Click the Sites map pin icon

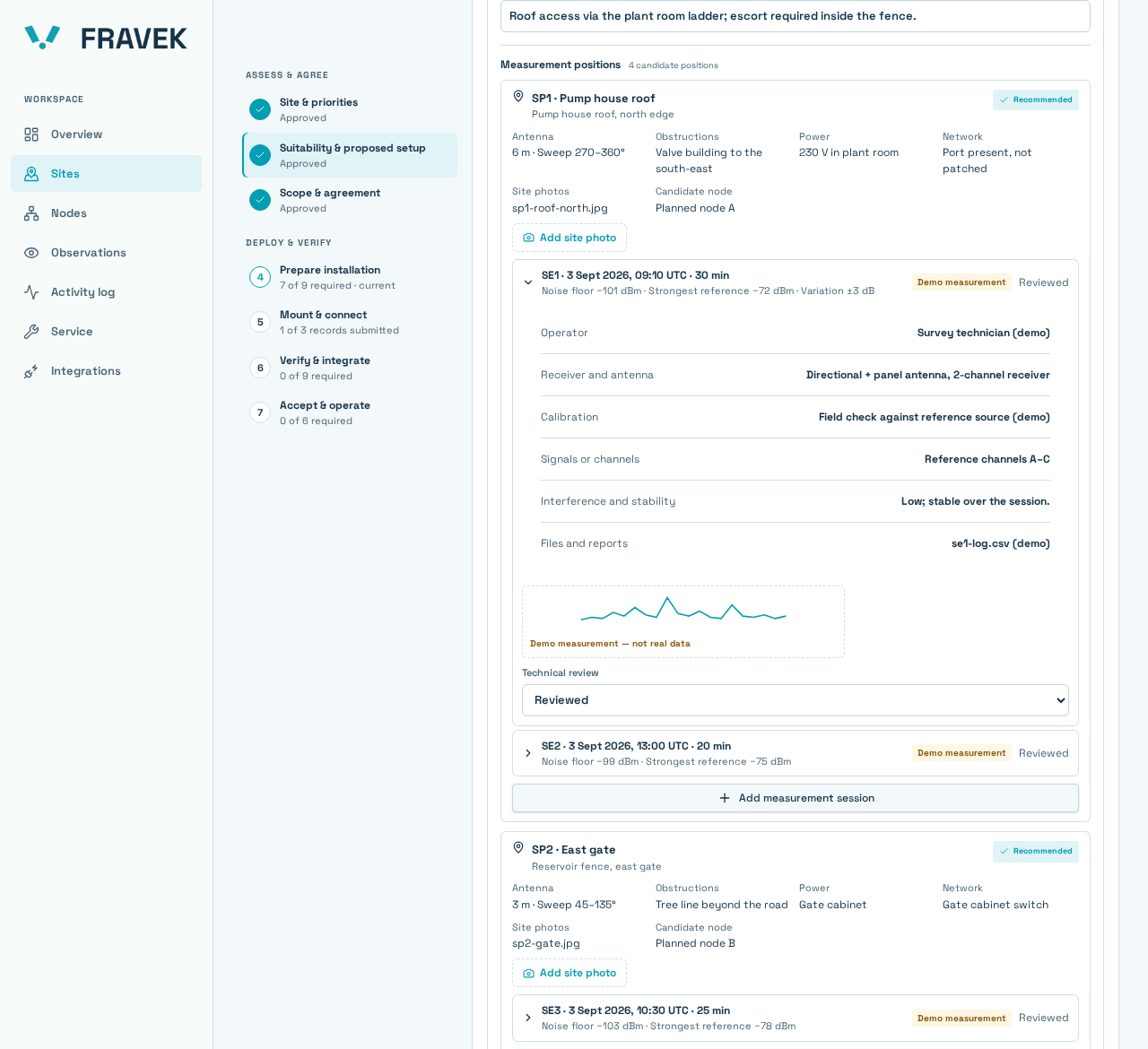31,174
